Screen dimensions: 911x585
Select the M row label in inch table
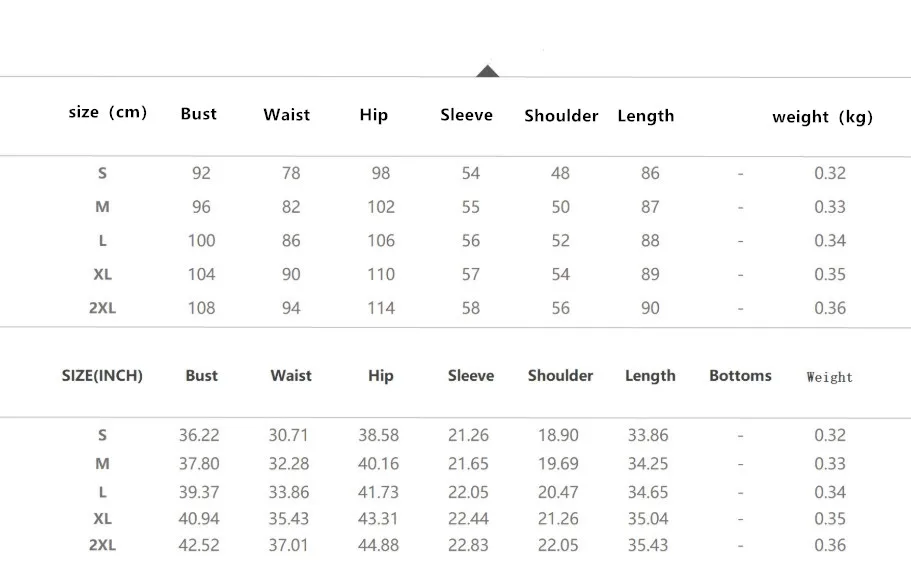pos(102,464)
